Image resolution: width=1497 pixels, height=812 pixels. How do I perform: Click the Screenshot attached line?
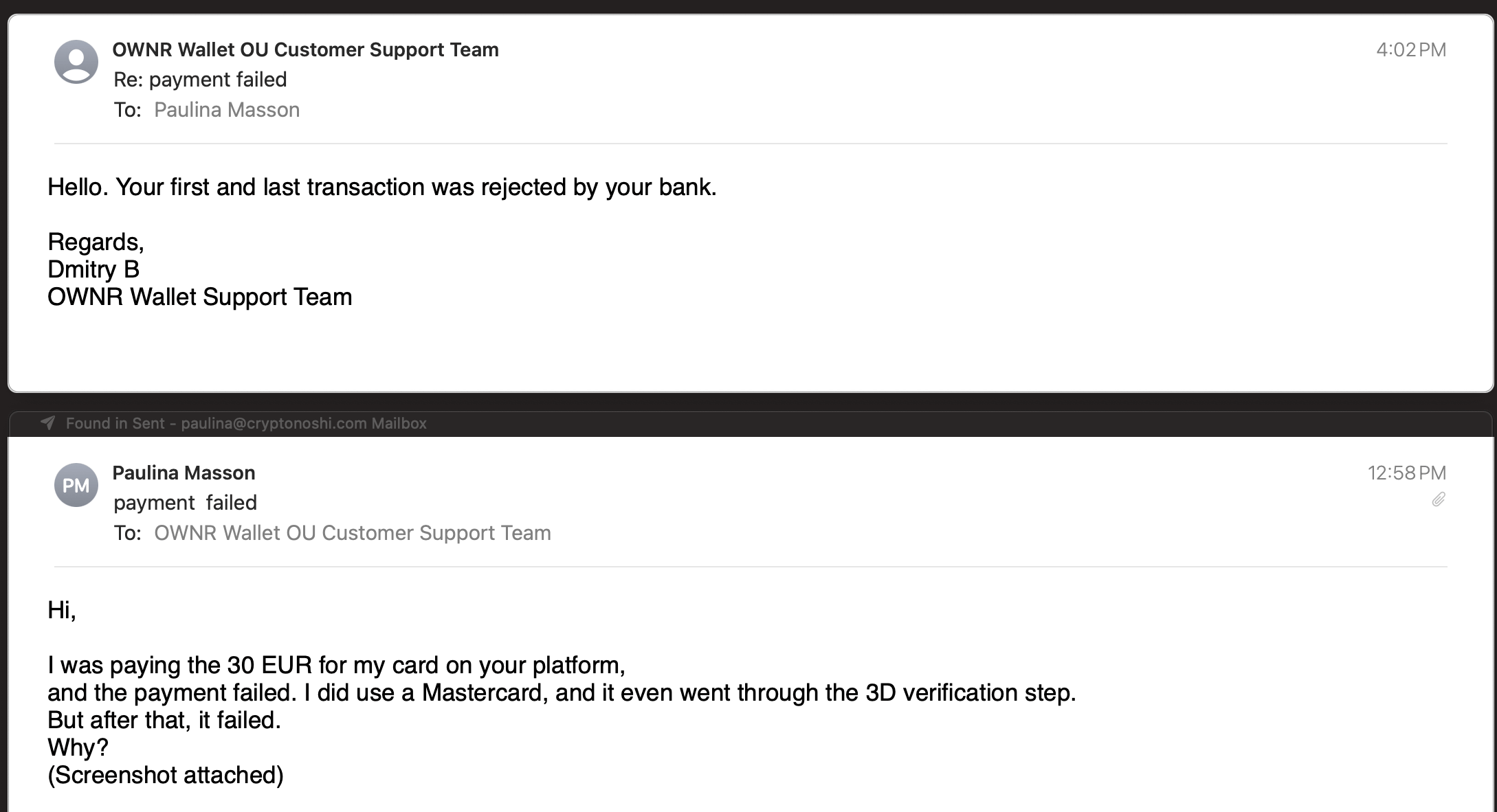click(166, 775)
